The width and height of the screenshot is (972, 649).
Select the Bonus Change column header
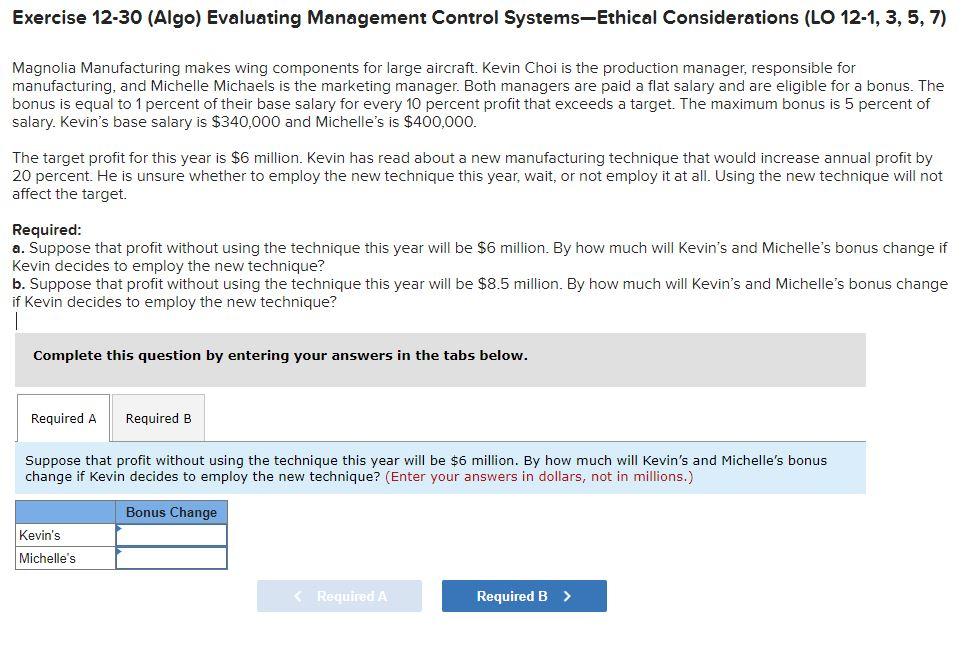click(x=172, y=512)
